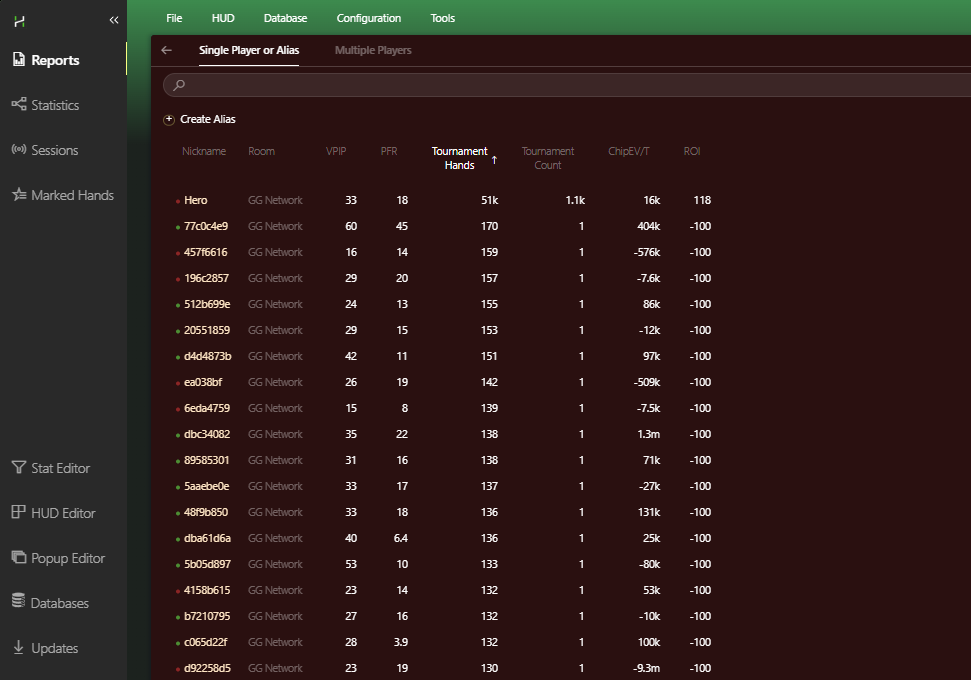Screen dimensions: 971x680
Task: Open the Sessions broadcast icon
Action: (x=19, y=149)
